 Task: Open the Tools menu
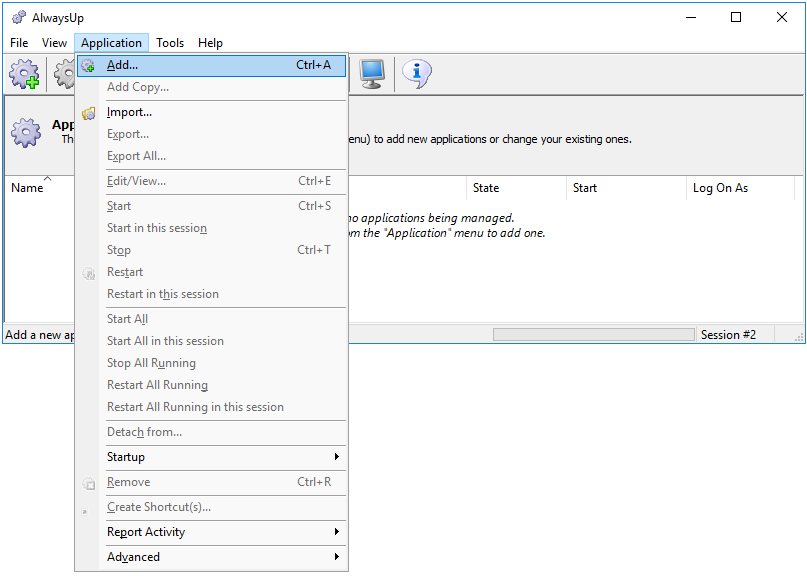pyautogui.click(x=170, y=43)
